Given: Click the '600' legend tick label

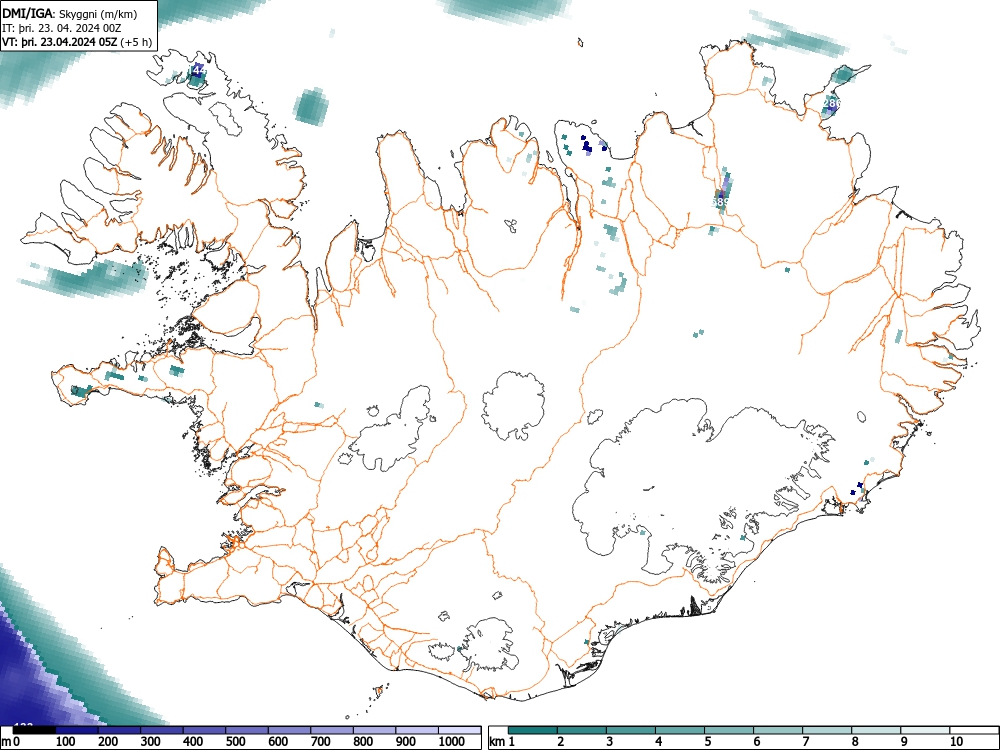Looking at the screenshot, I should coord(278,742).
